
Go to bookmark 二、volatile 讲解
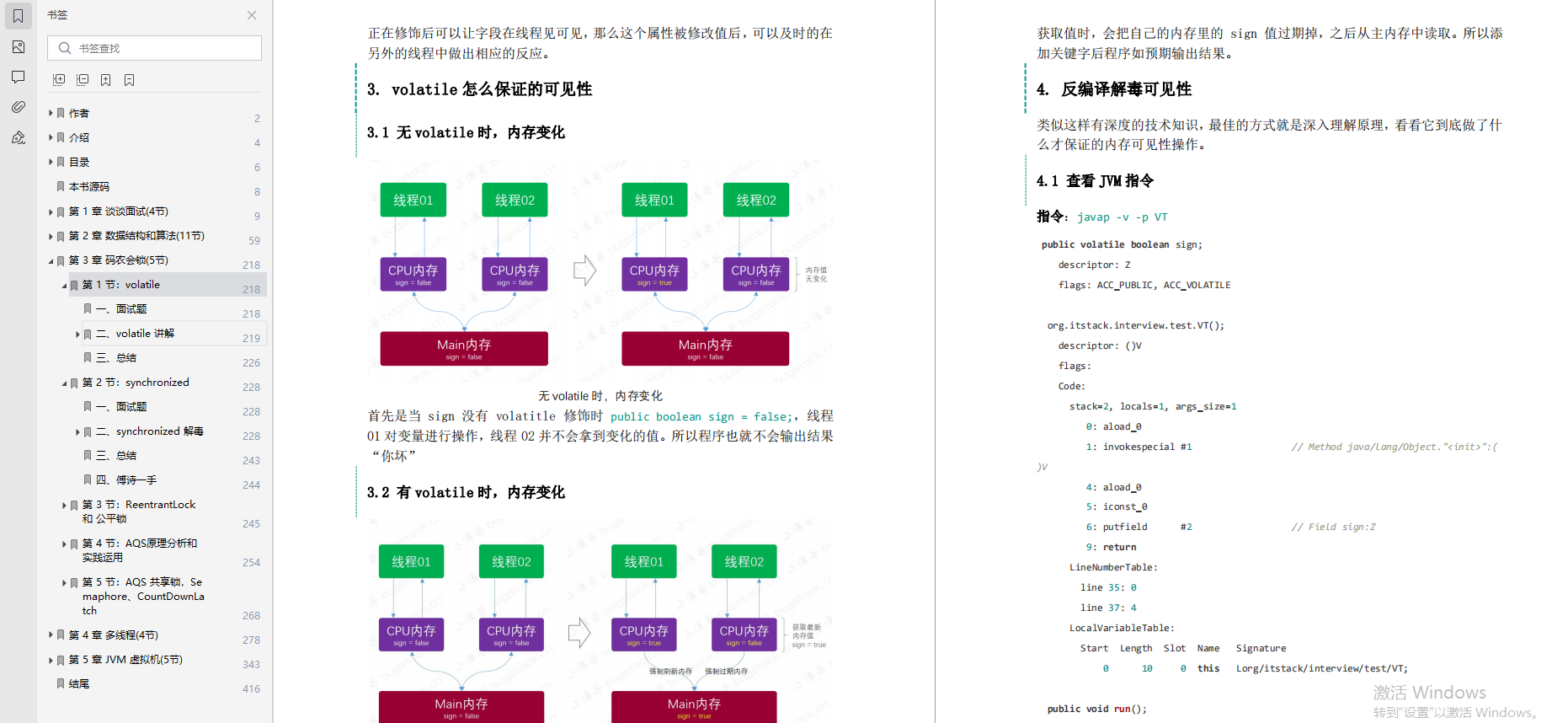[x=135, y=334]
